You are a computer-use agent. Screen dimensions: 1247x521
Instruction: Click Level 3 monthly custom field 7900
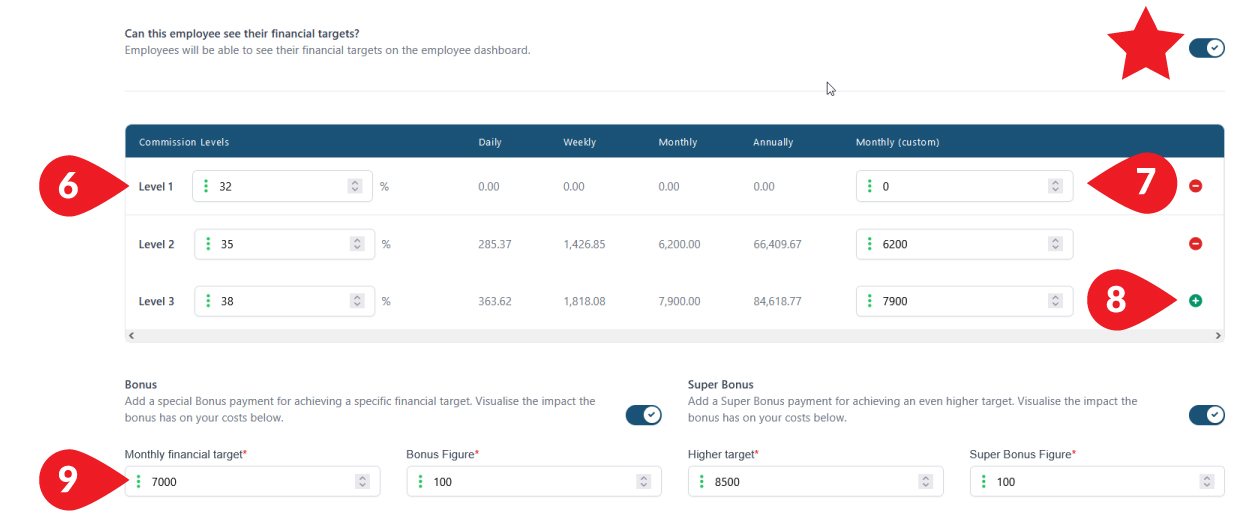(964, 301)
